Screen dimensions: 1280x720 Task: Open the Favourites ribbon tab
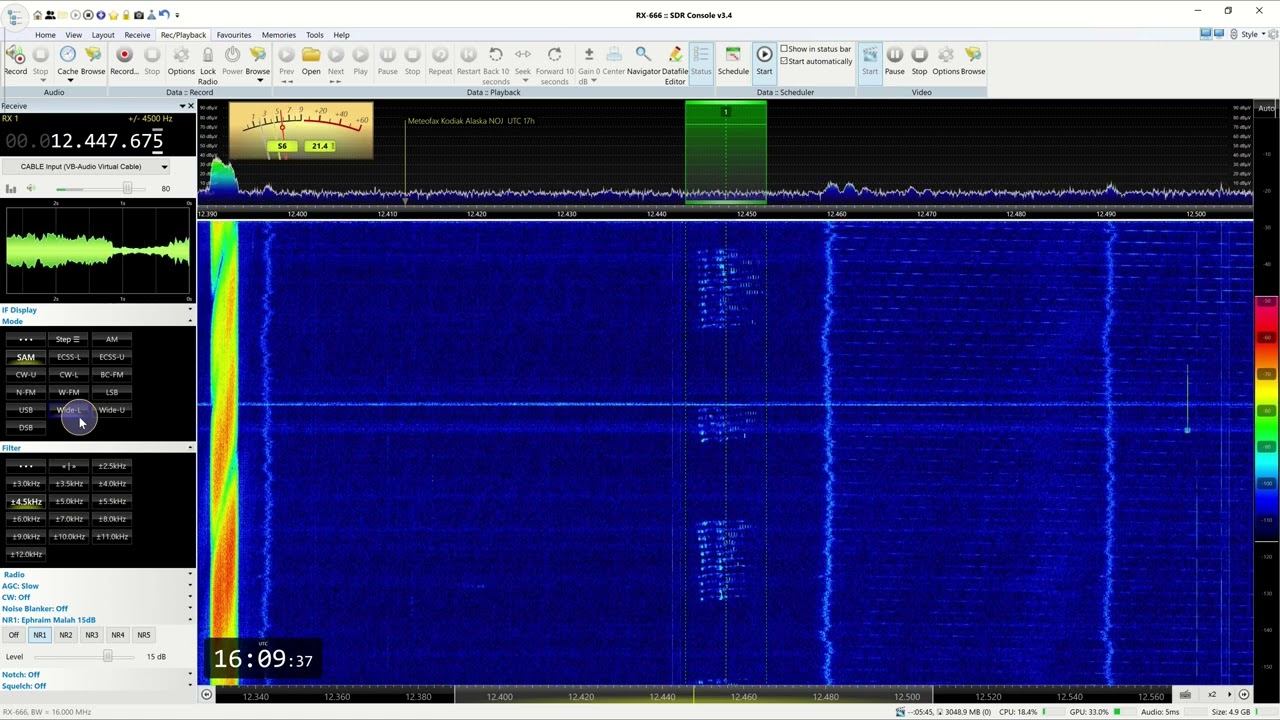click(234, 35)
